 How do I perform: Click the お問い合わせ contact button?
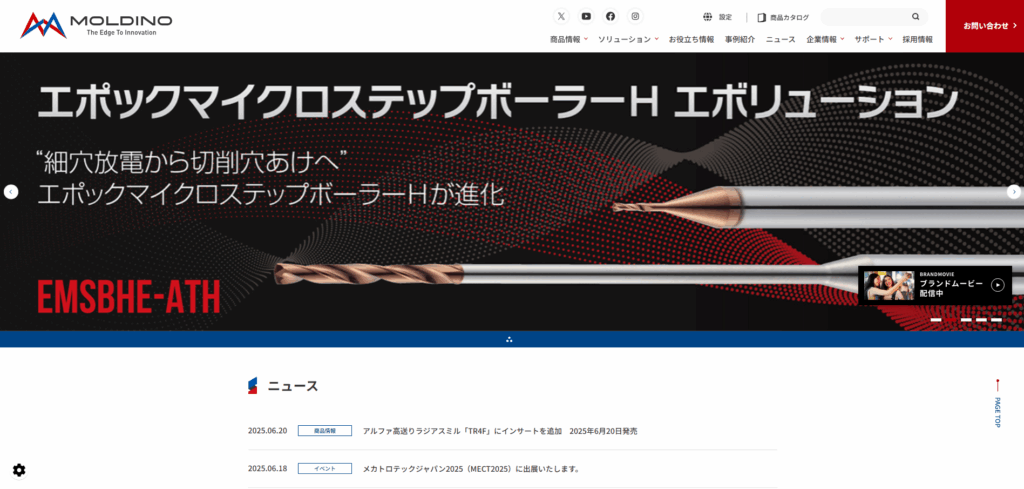coord(985,26)
